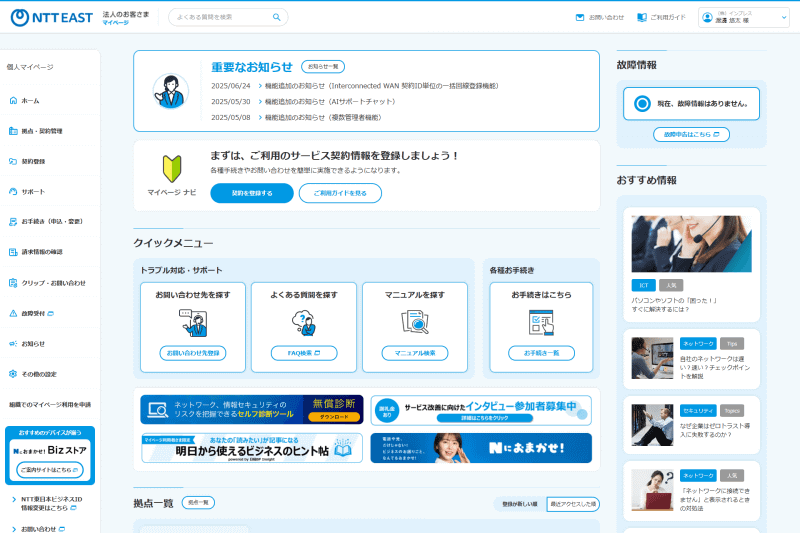
Task: Click the user account avatar icon
Action: point(707,17)
